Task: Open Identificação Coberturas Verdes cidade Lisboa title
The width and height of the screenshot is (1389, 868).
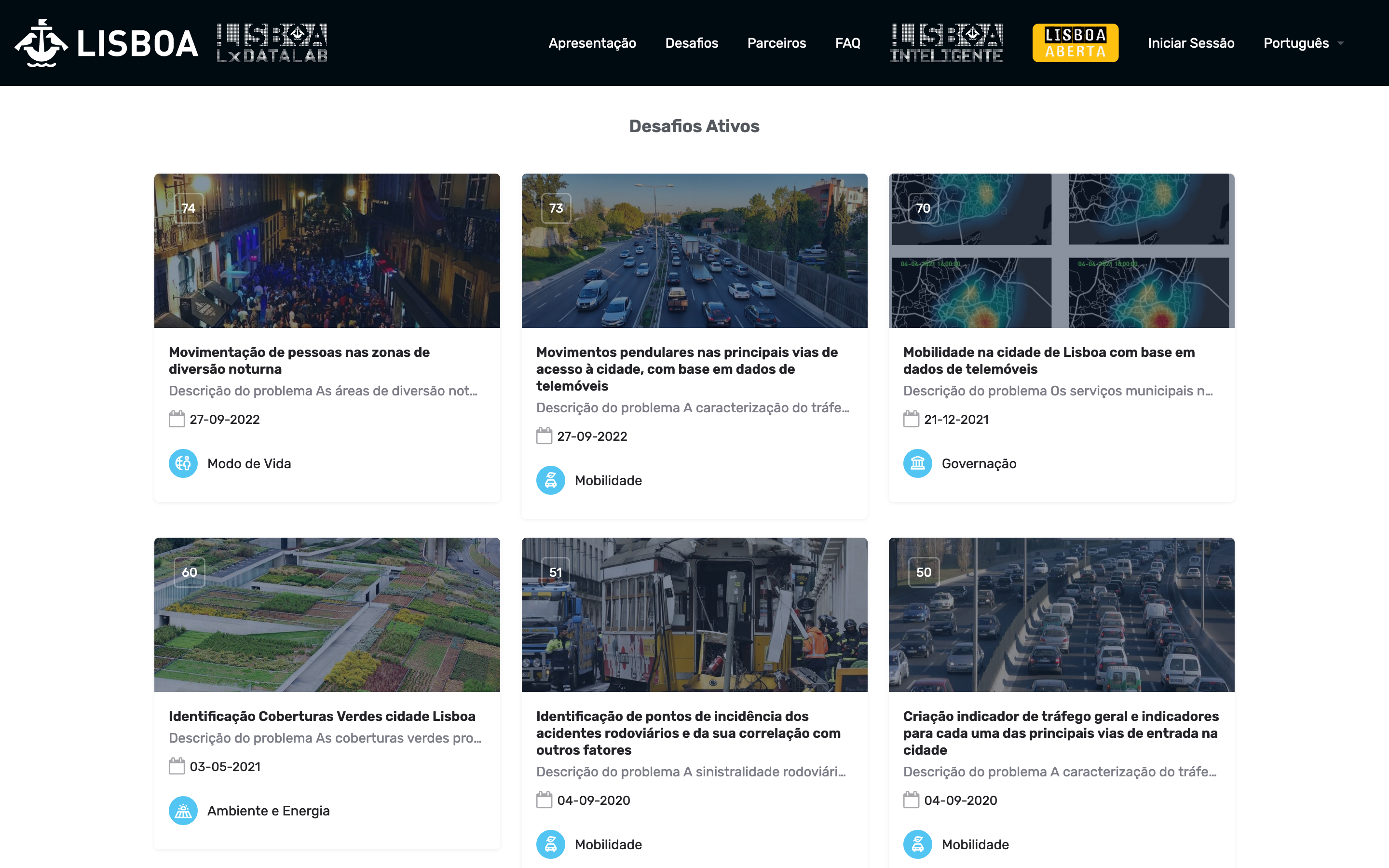Action: (322, 716)
